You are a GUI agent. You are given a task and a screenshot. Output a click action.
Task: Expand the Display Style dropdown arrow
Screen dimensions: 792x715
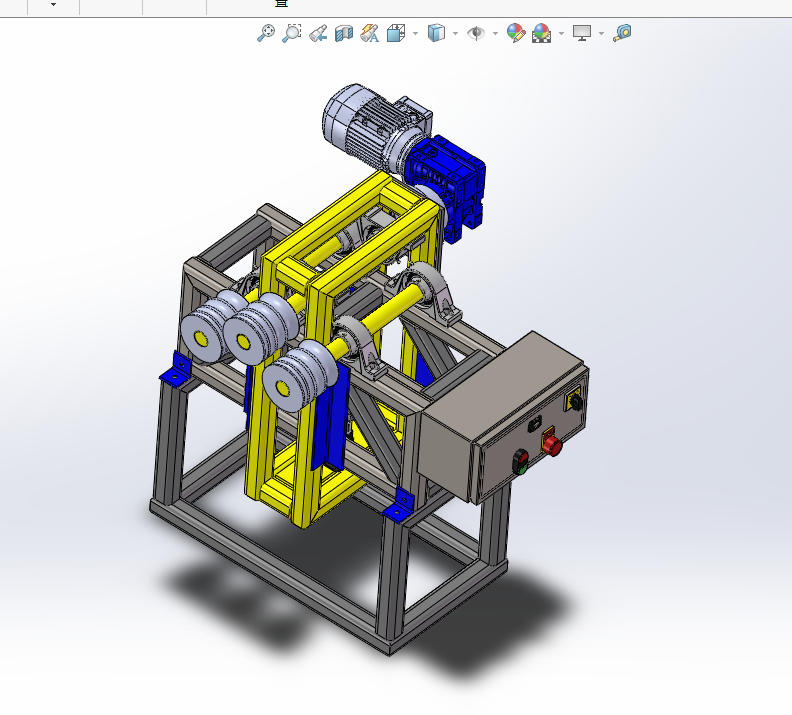(455, 34)
